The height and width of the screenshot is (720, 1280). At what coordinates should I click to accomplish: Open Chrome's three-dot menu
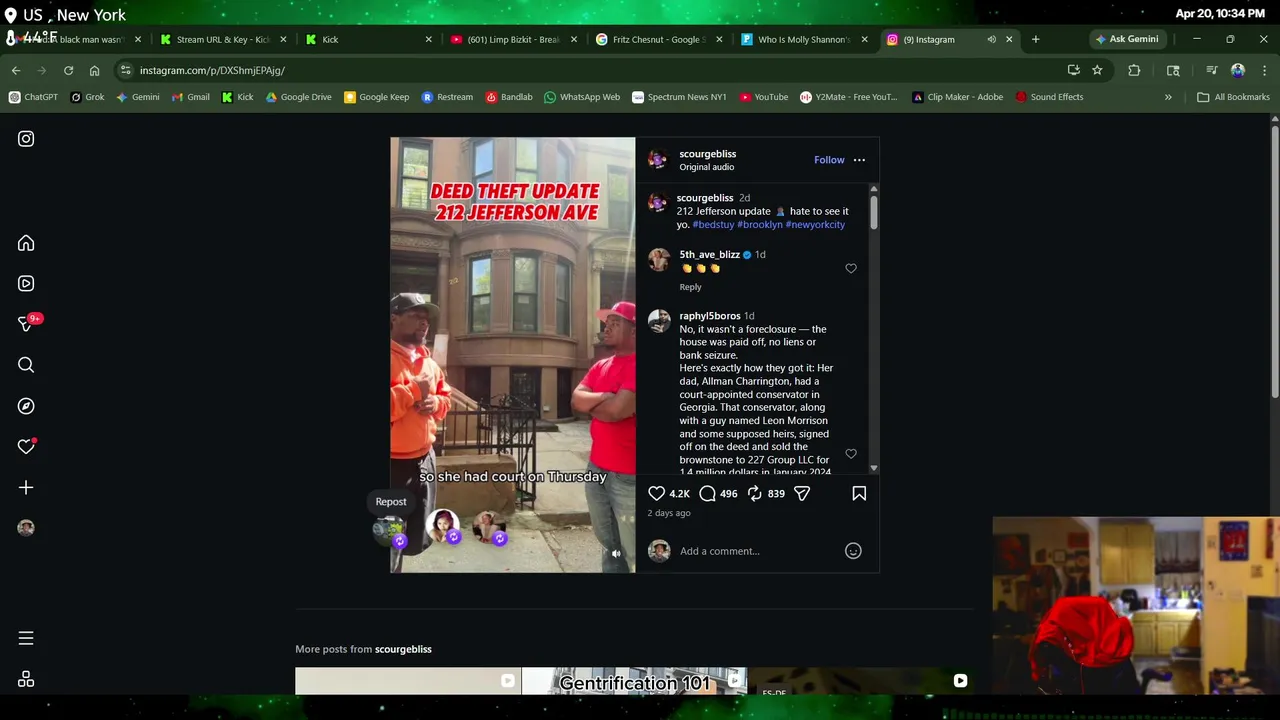1264,70
